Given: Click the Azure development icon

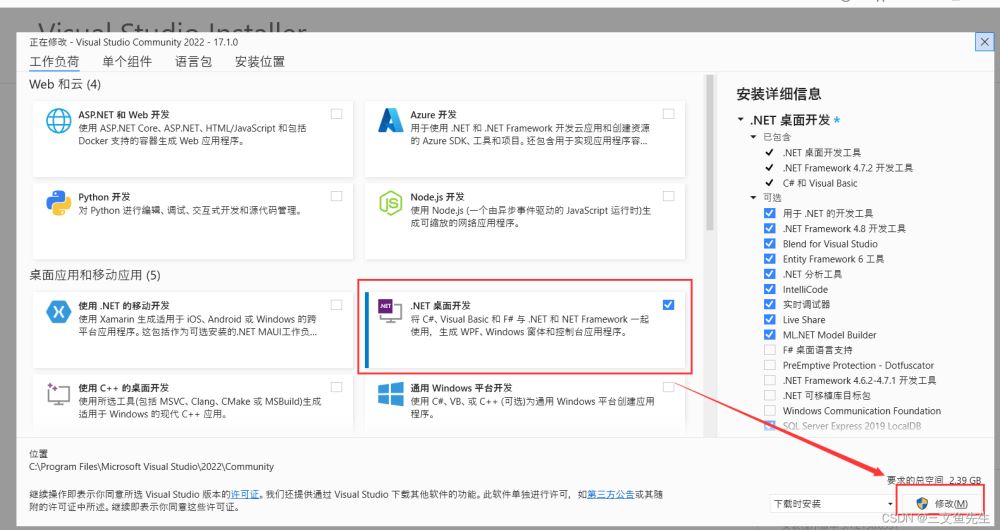Looking at the screenshot, I should [390, 122].
